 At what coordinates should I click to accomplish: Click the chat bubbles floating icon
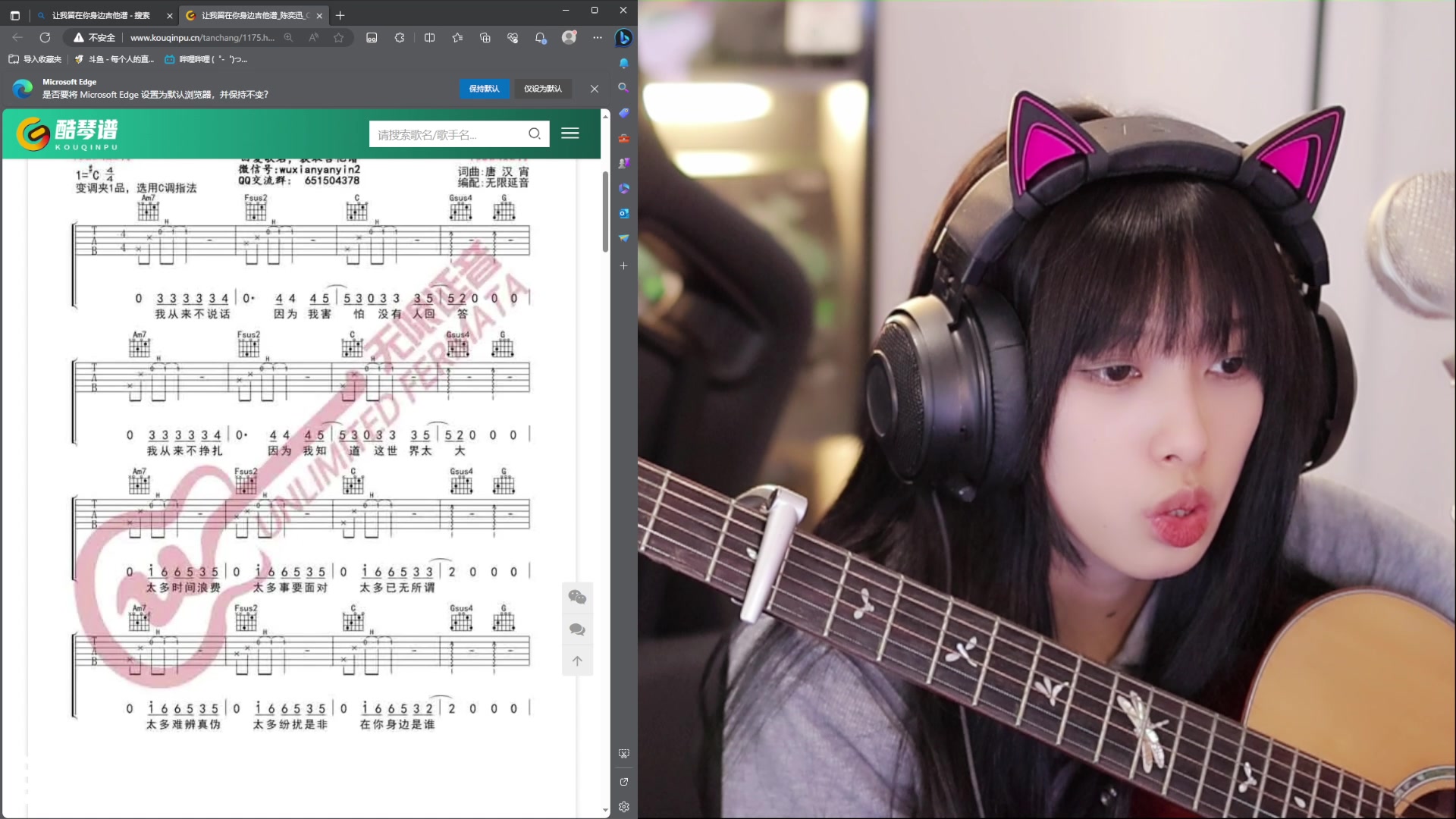tap(577, 629)
